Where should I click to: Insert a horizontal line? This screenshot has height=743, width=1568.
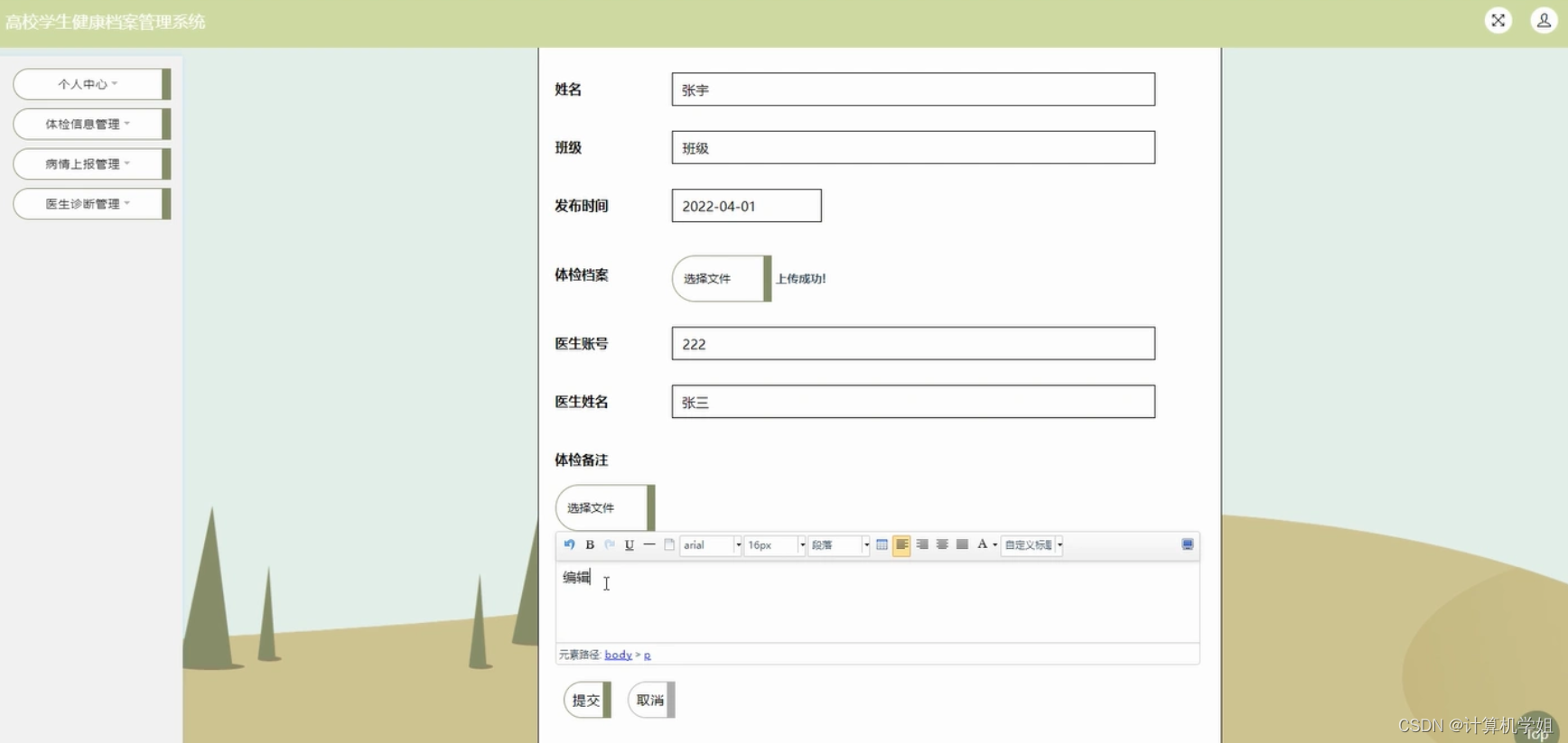tap(649, 544)
